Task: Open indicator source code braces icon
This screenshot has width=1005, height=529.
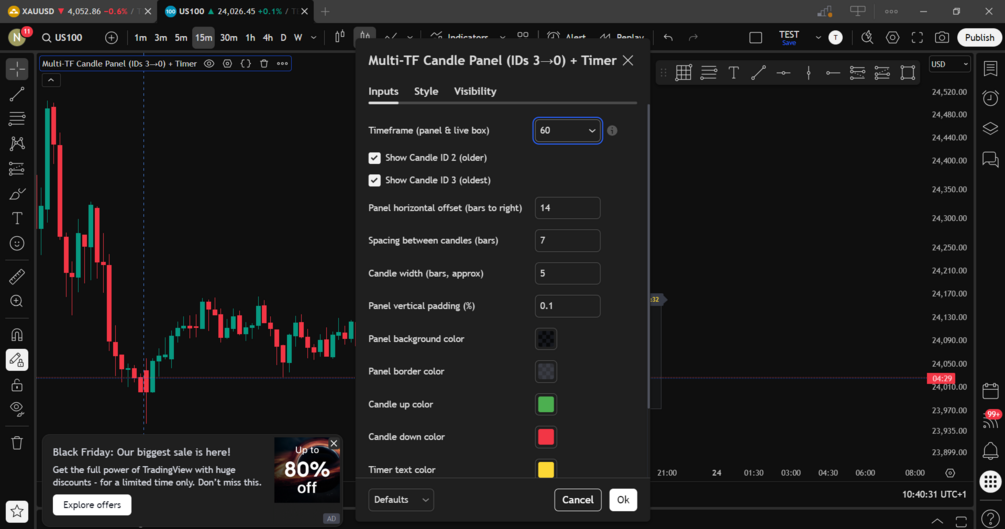Action: coord(245,63)
